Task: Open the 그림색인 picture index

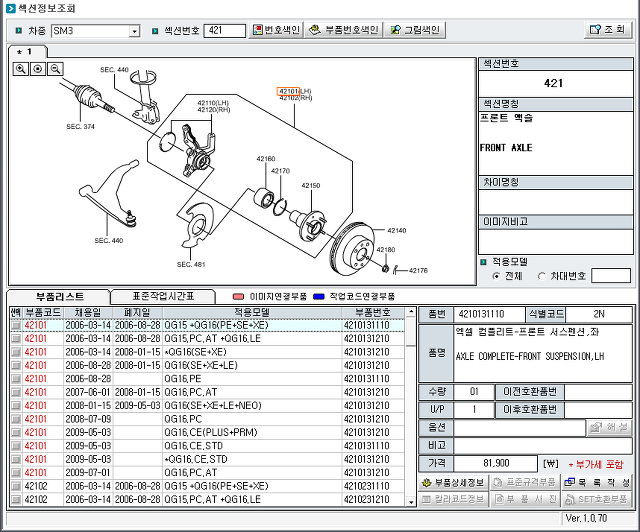Action: click(416, 30)
